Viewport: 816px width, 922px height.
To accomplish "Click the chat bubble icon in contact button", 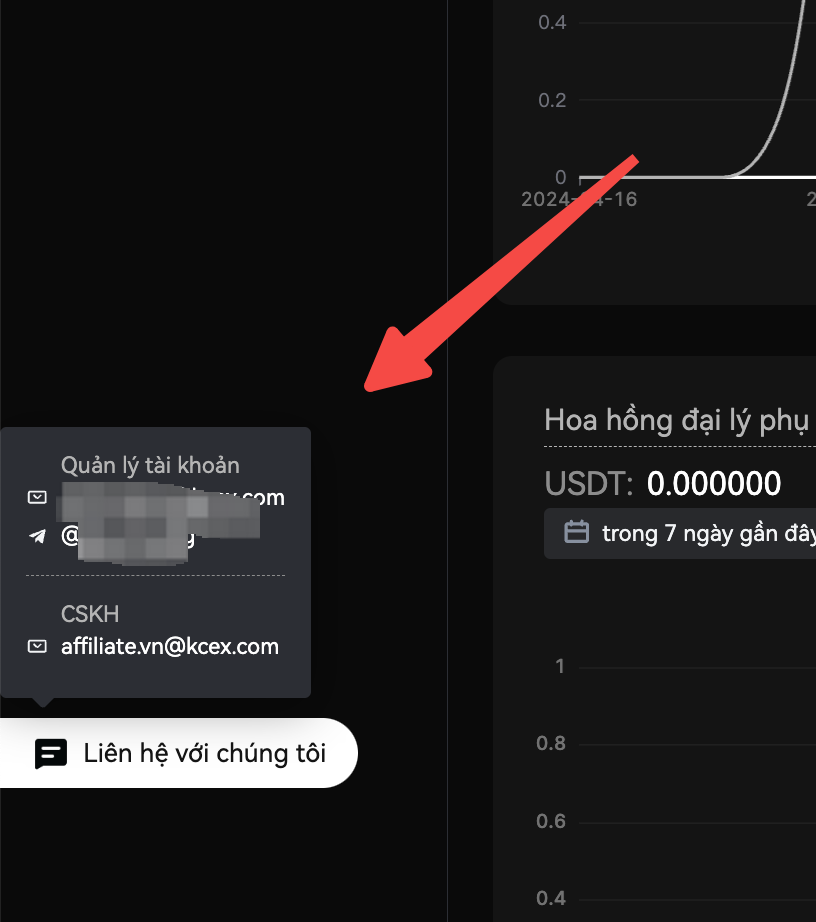I will (51, 753).
